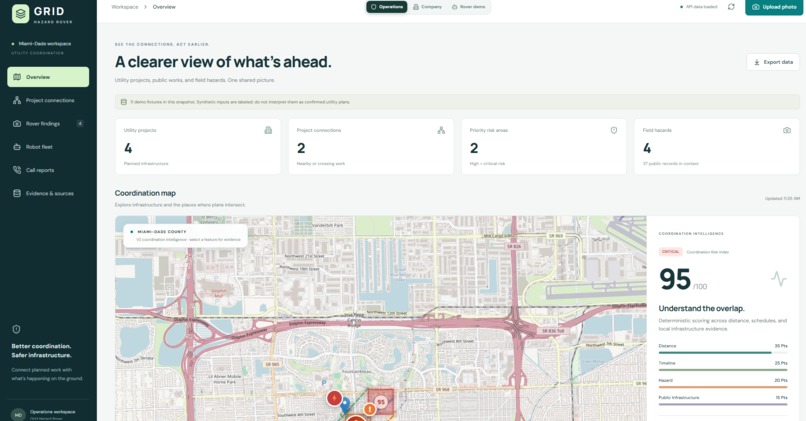This screenshot has height=421, width=806.
Task: Click the camera icon on Field hazards card
Action: point(786,131)
